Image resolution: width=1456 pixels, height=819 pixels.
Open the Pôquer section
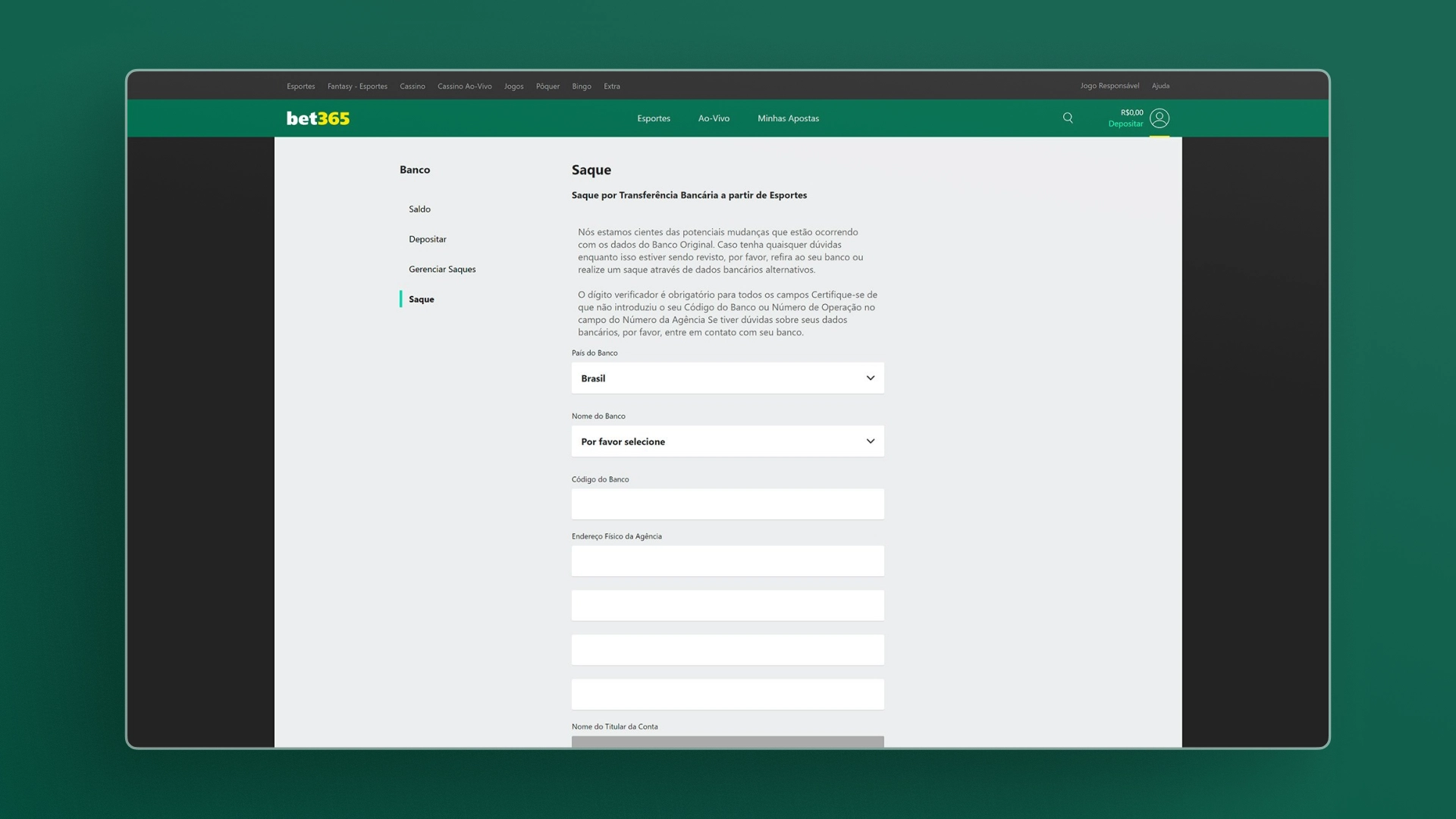548,86
